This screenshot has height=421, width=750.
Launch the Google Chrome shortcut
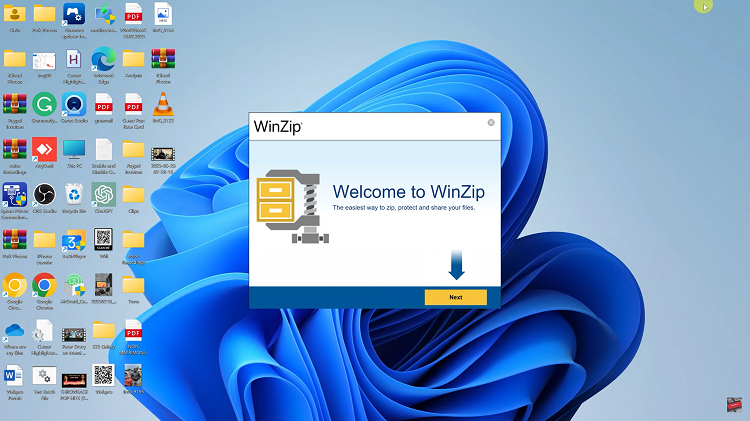(x=44, y=286)
